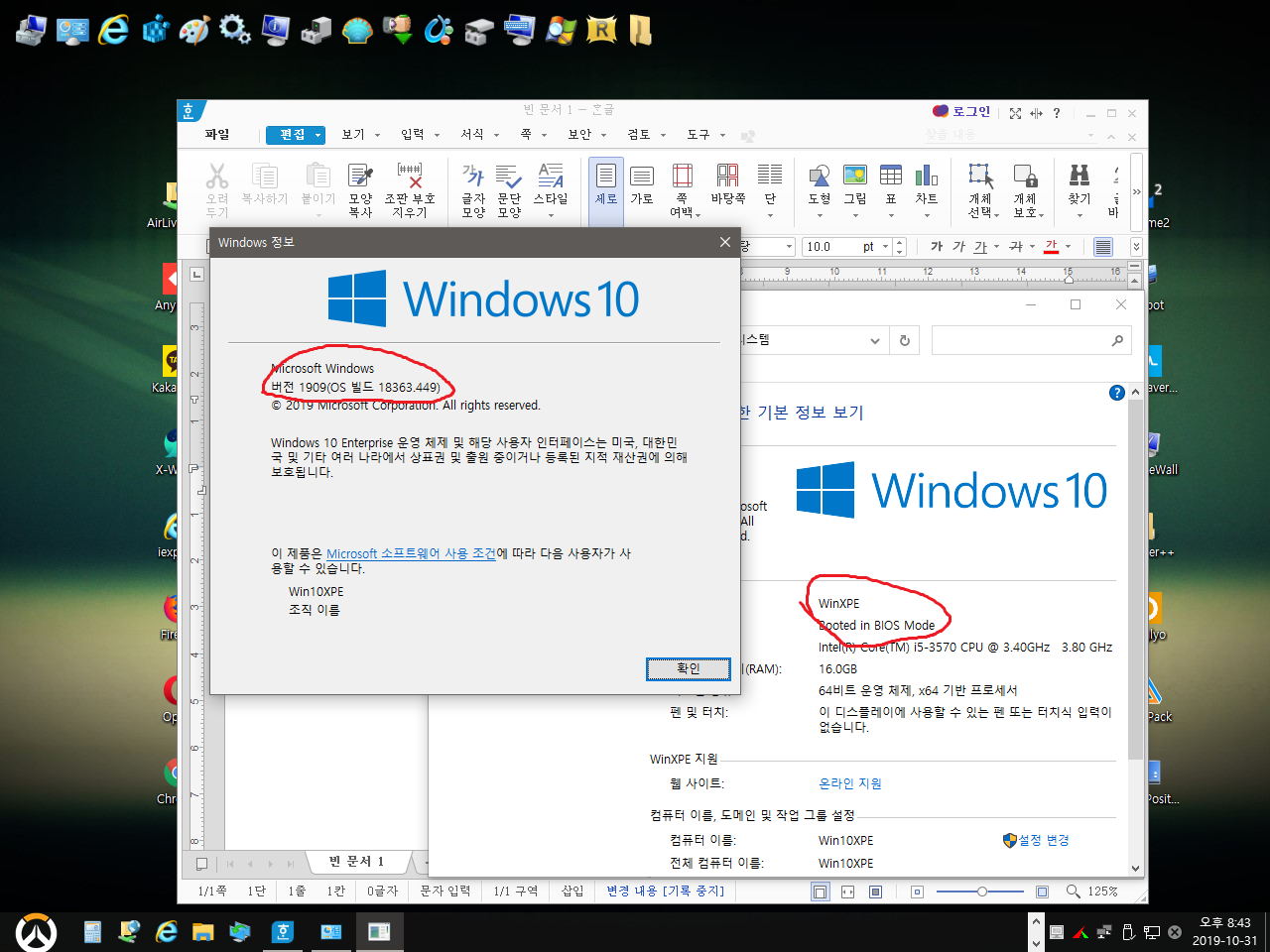The image size is (1270, 952).
Task: Toggle bold (first 가) formatting
Action: pyautogui.click(x=937, y=246)
